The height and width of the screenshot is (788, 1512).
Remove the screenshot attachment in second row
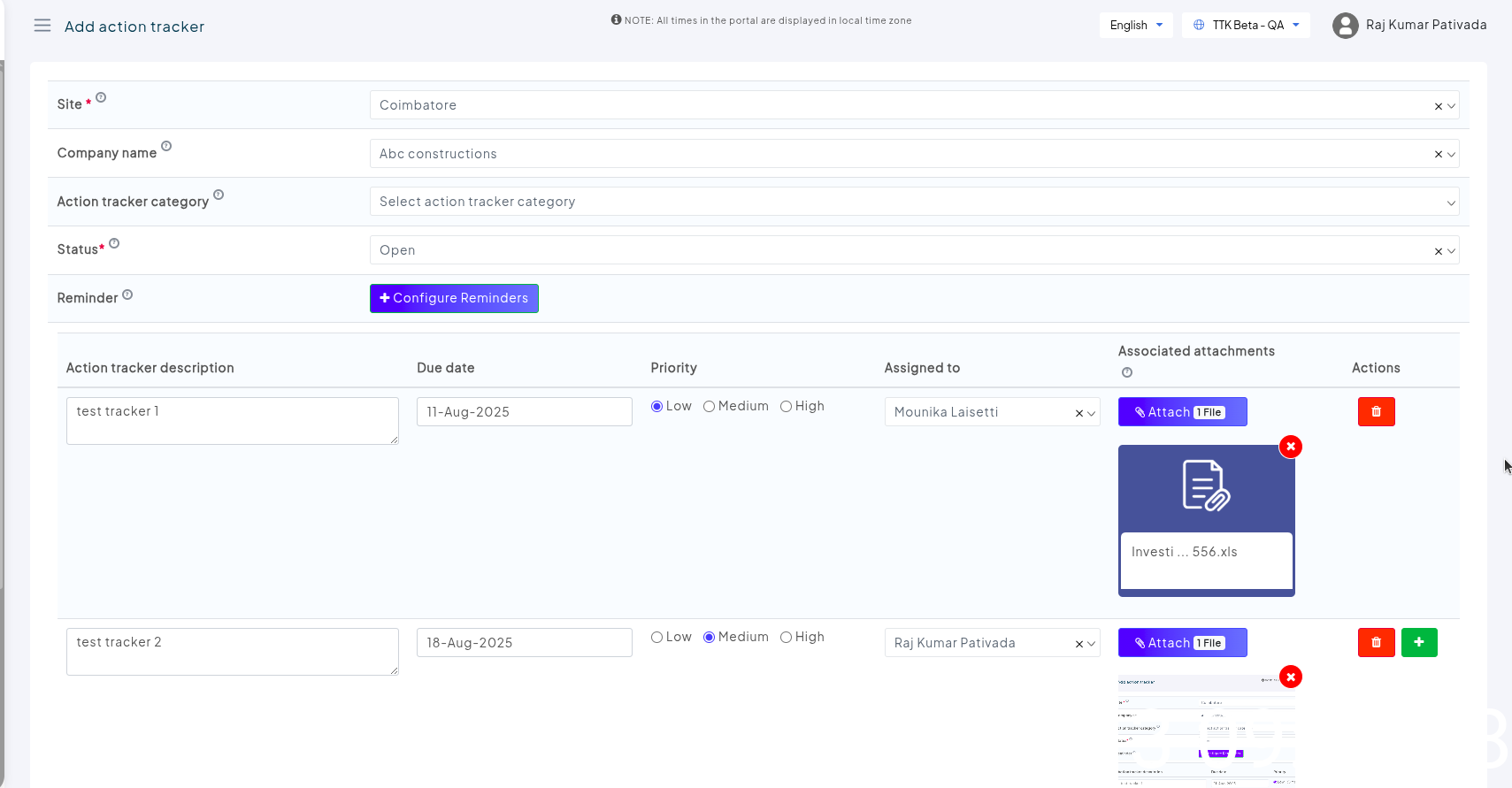click(x=1291, y=677)
